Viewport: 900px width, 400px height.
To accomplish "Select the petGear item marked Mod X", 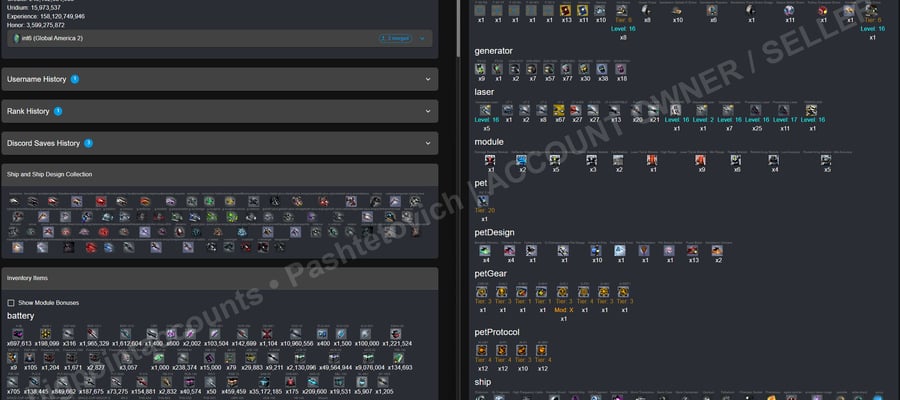I will tap(562, 292).
